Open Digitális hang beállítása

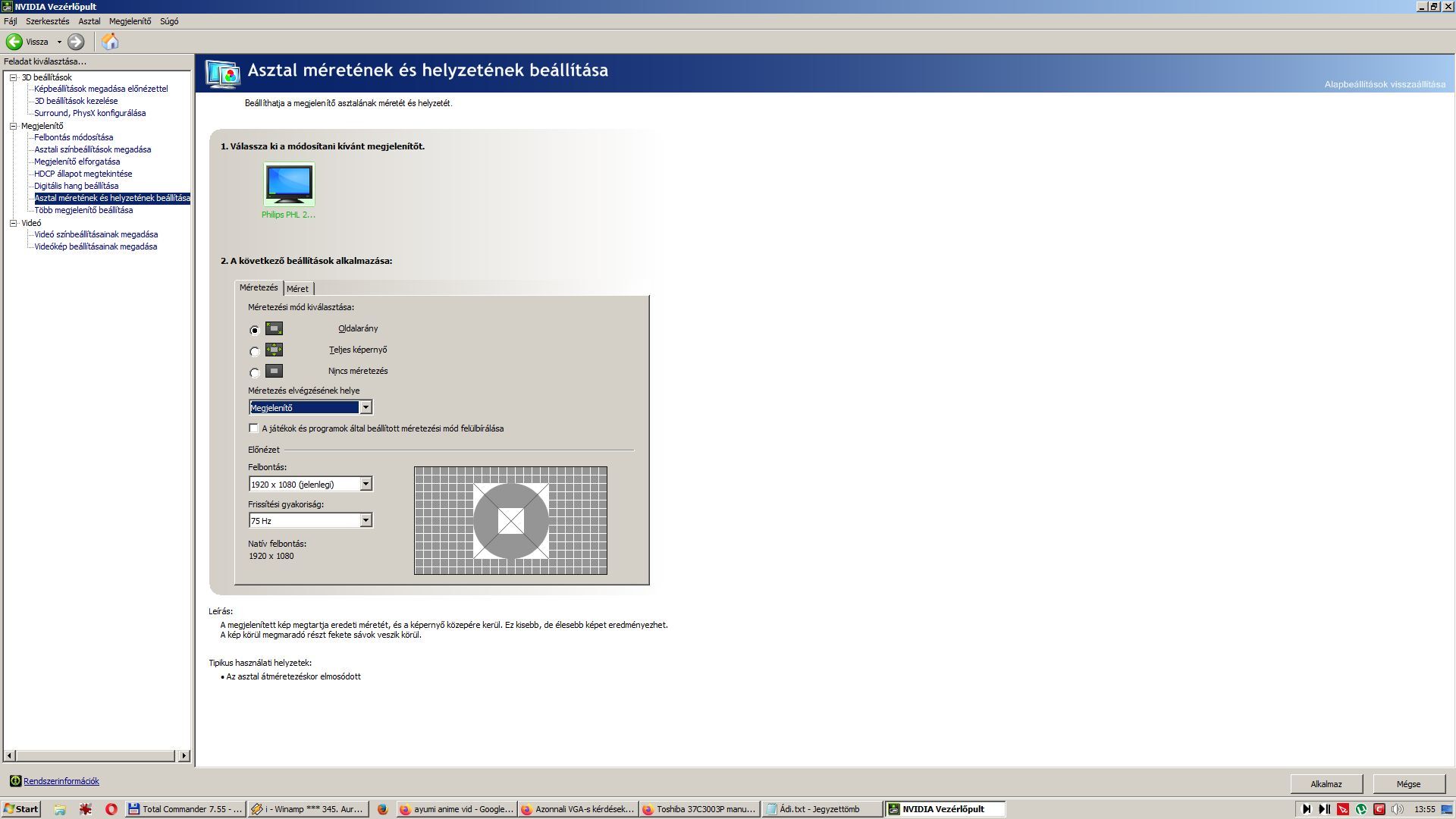coord(76,186)
